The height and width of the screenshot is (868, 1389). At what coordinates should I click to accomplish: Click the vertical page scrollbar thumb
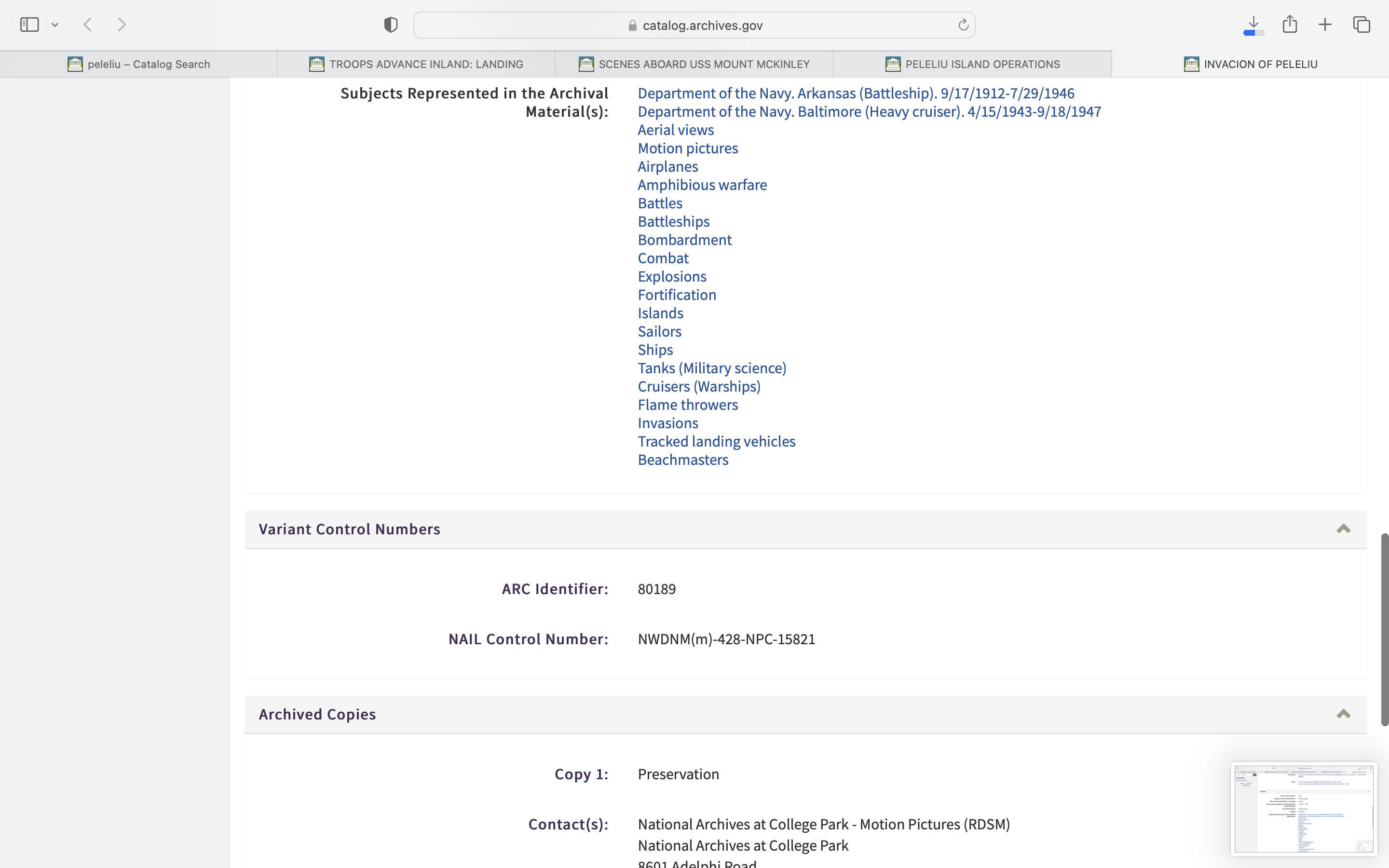(1384, 629)
